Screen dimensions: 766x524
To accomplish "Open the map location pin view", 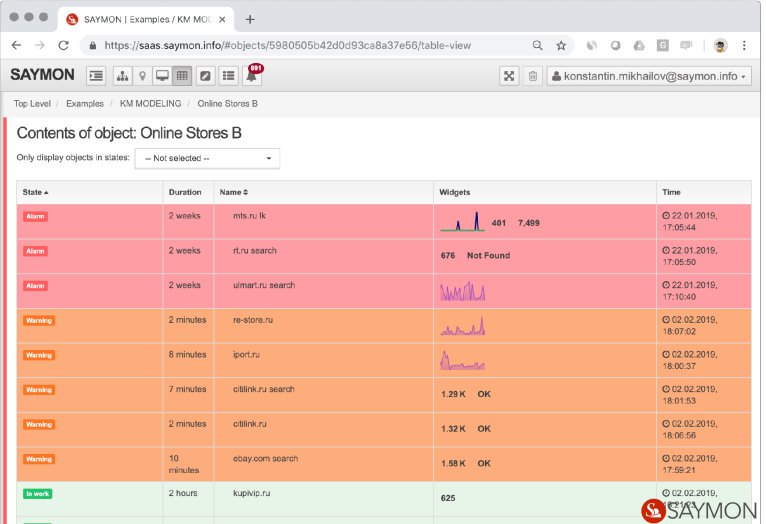I will pos(142,76).
